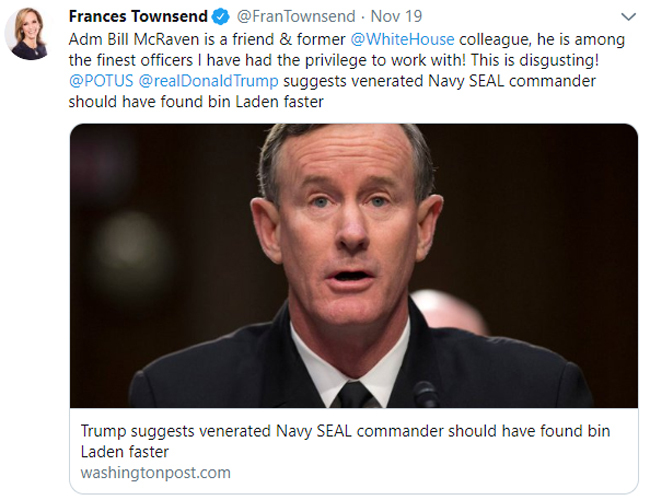This screenshot has height=500, width=650.
Task: Open the card headline about bin Laden
Action: (x=344, y=441)
